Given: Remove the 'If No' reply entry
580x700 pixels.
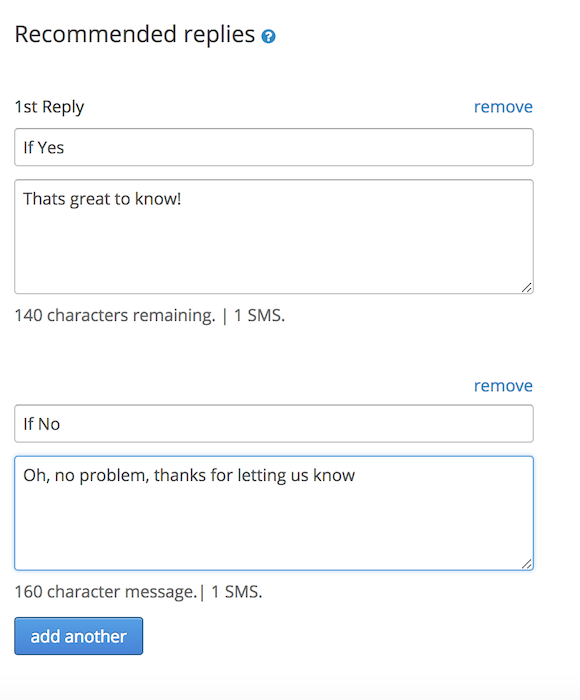Looking at the screenshot, I should (x=503, y=385).
